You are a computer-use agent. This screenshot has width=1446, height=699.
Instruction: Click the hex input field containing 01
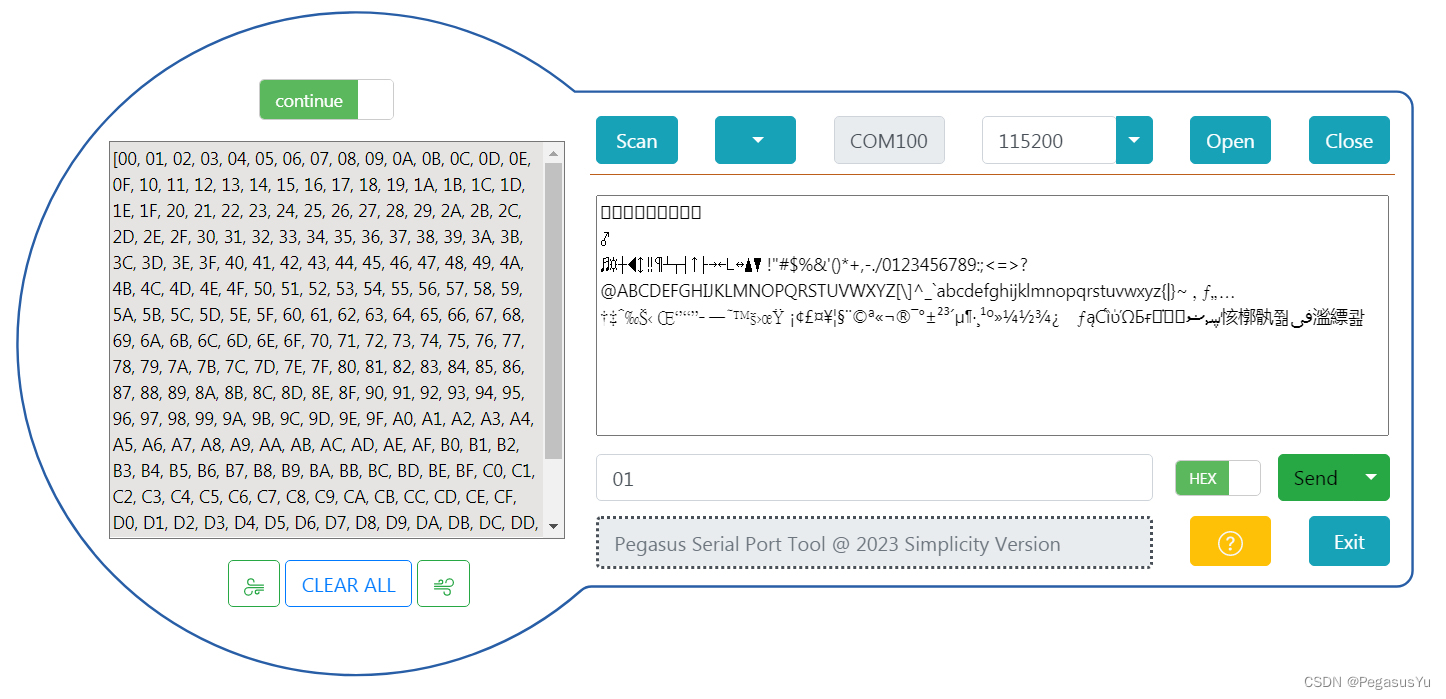tap(874, 477)
